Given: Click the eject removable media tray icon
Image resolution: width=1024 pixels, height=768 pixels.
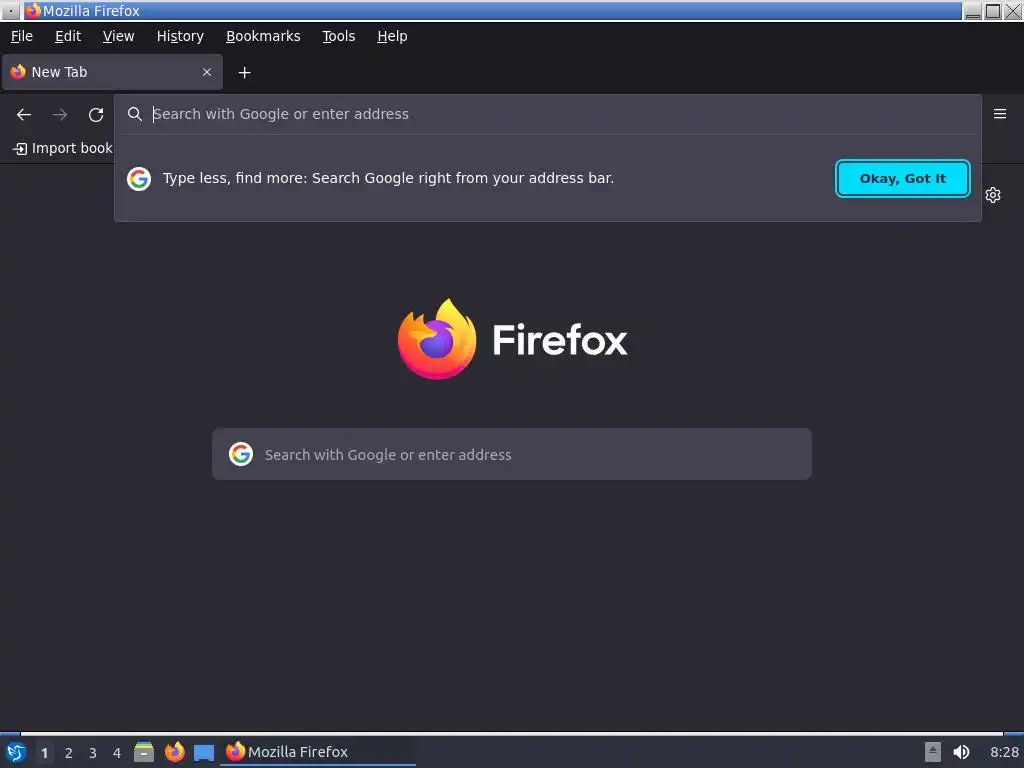Looking at the screenshot, I should click(x=933, y=752).
